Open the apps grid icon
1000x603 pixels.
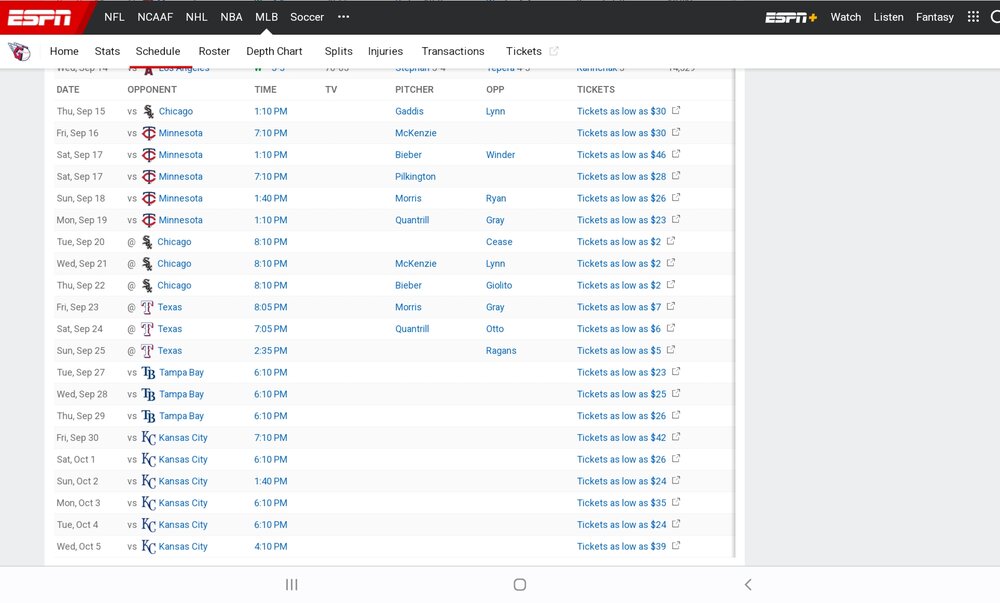point(973,17)
